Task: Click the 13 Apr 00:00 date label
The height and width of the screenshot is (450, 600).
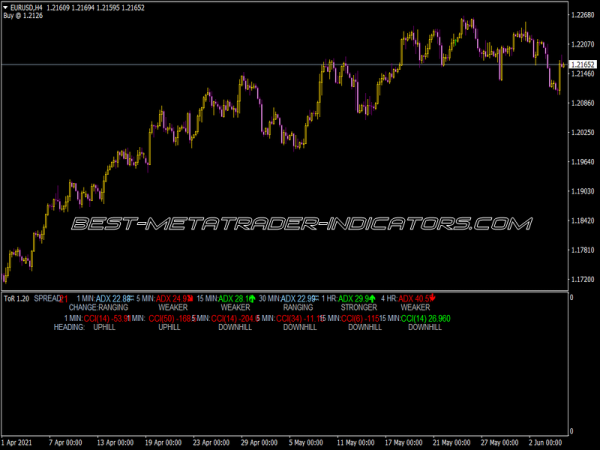Action: (x=115, y=443)
